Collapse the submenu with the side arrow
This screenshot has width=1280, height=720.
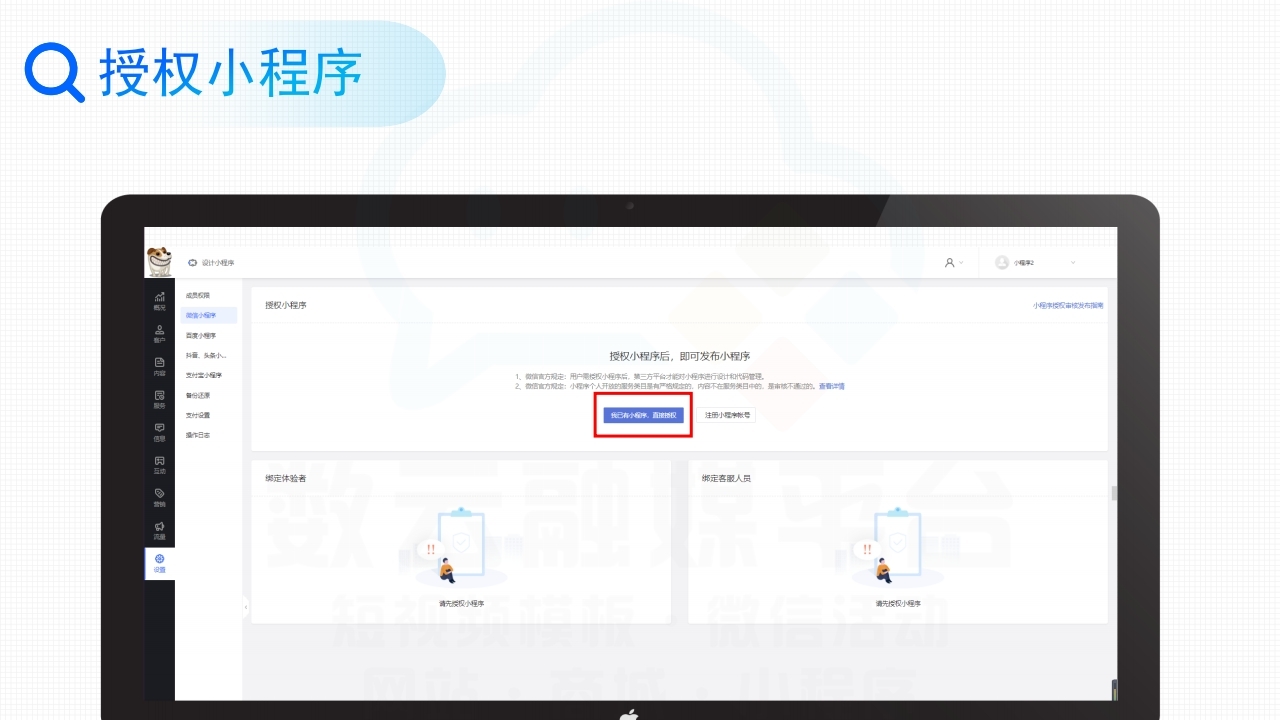pos(246,606)
